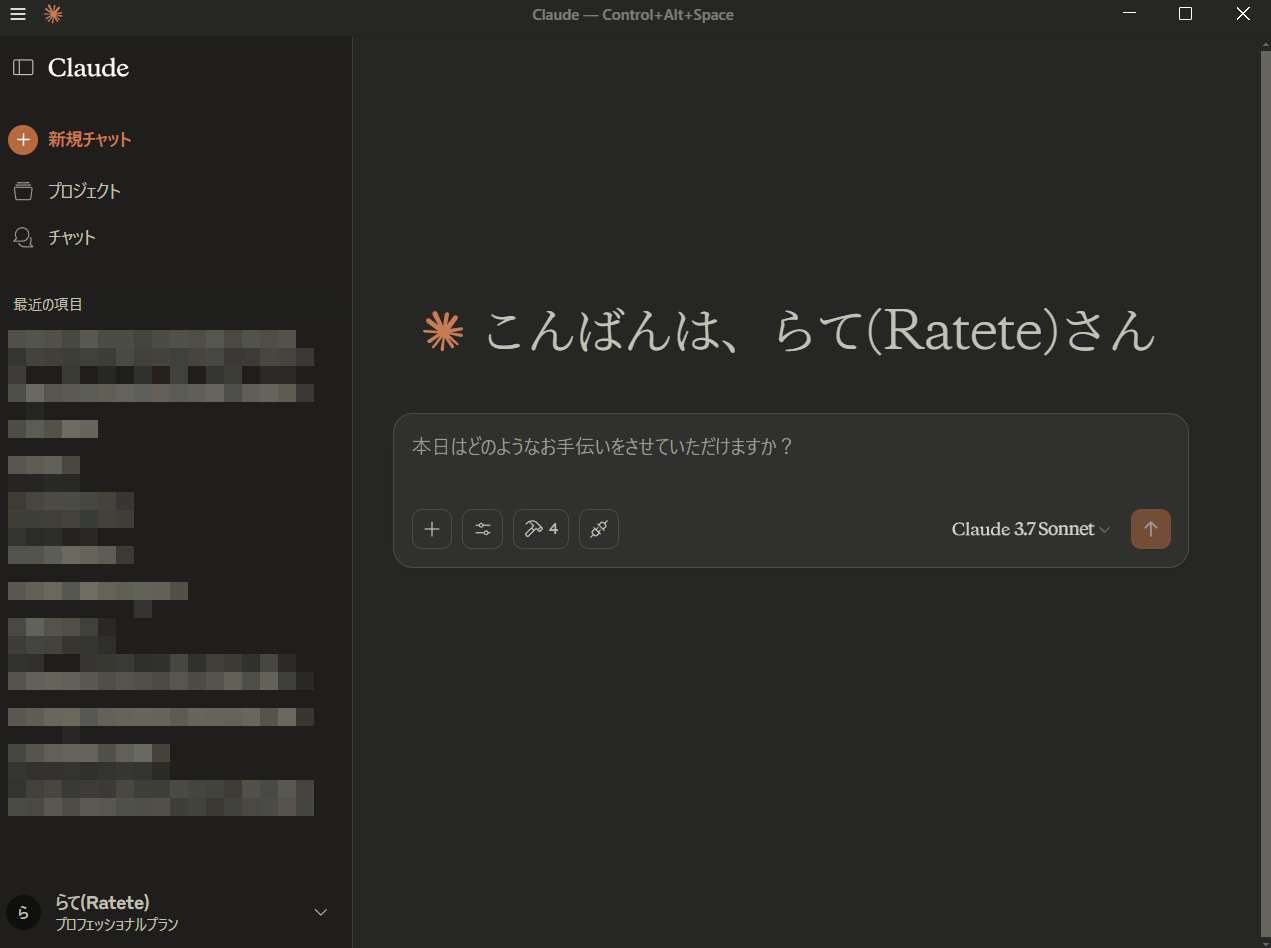Click the orange plus new chat icon
The image size is (1271, 948).
tap(23, 140)
